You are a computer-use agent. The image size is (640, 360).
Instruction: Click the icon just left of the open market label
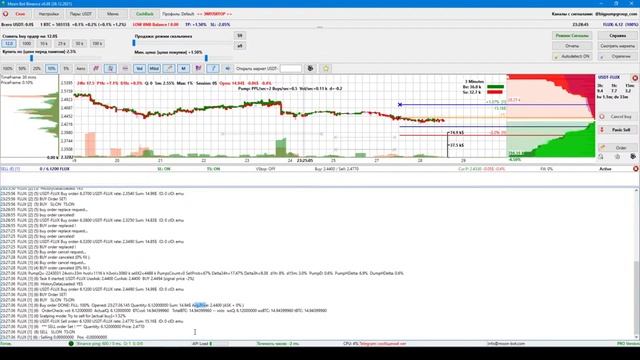pos(227,69)
